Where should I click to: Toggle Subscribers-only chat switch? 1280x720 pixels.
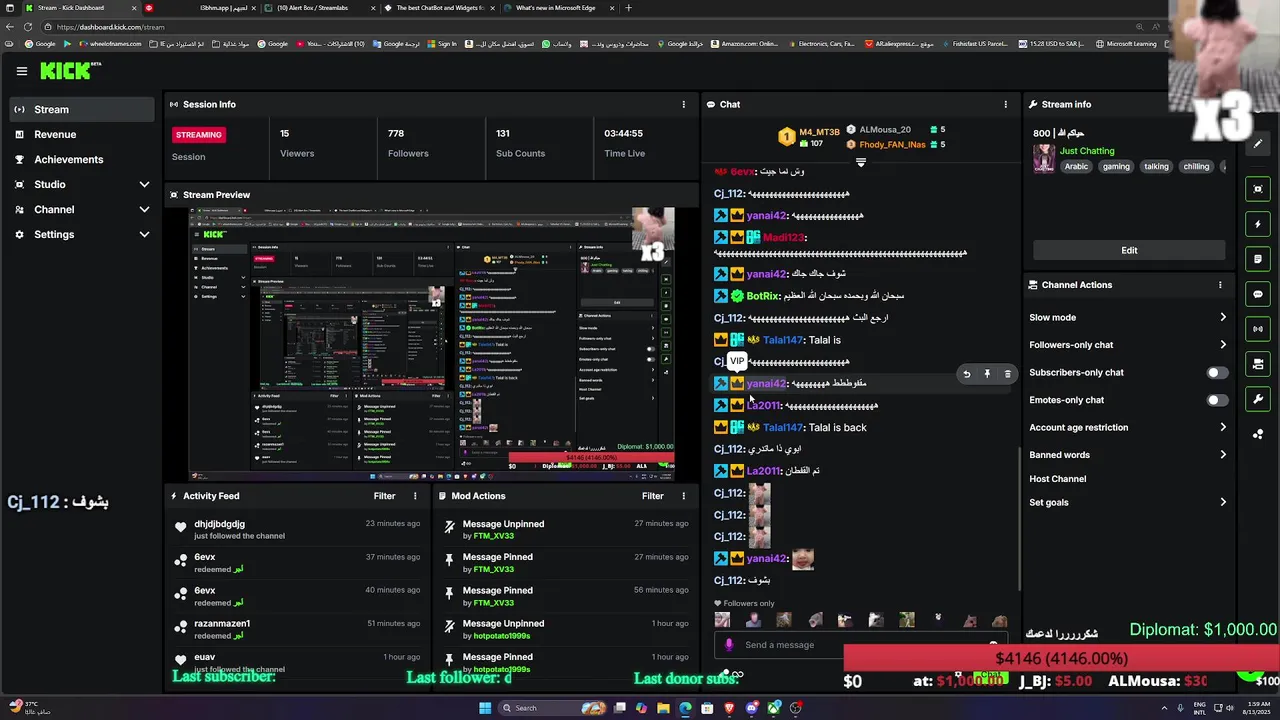(x=1216, y=373)
